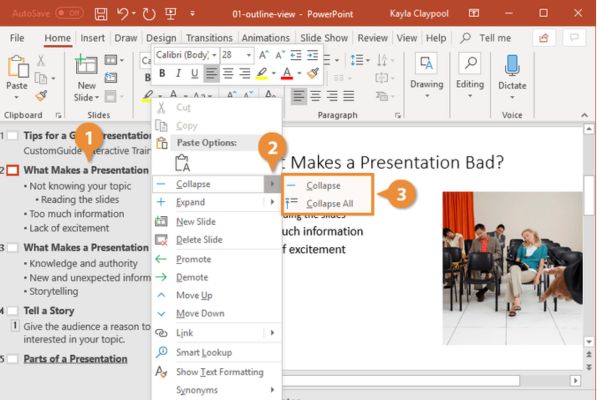Switch to the Insert tab
Image resolution: width=600 pixels, height=400 pixels.
coord(92,38)
